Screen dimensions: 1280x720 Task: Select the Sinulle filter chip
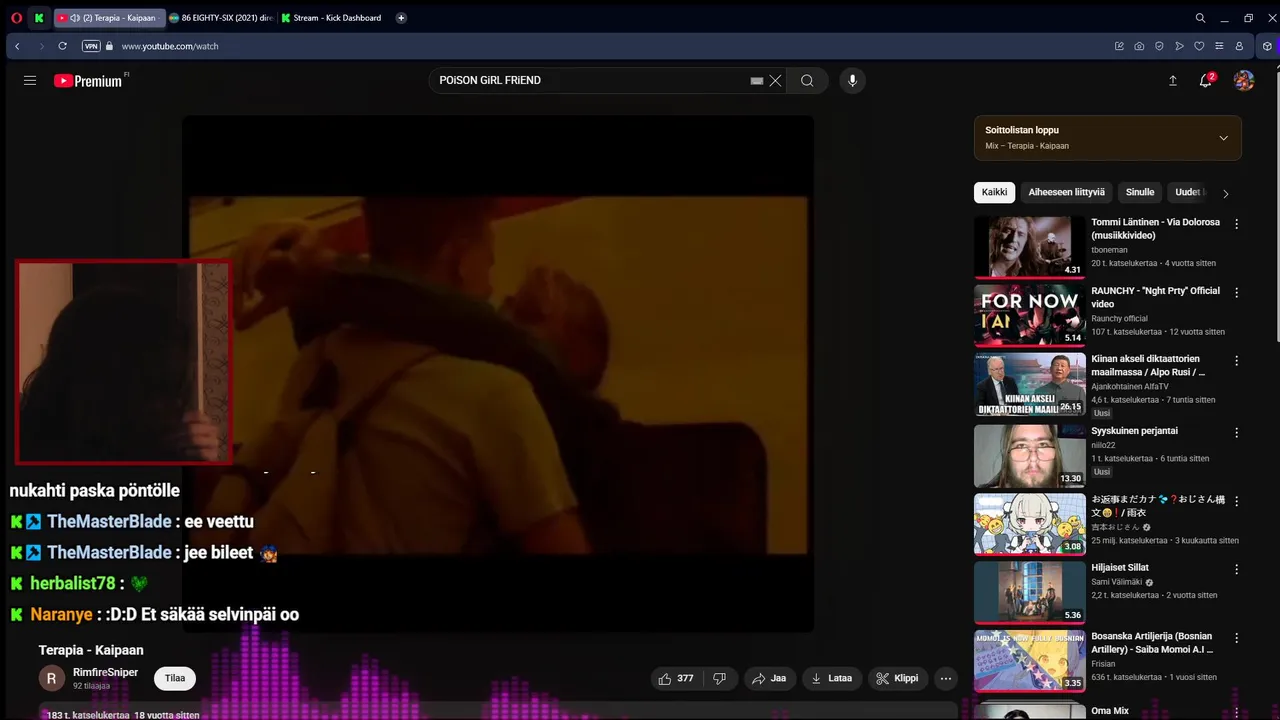coord(1140,192)
